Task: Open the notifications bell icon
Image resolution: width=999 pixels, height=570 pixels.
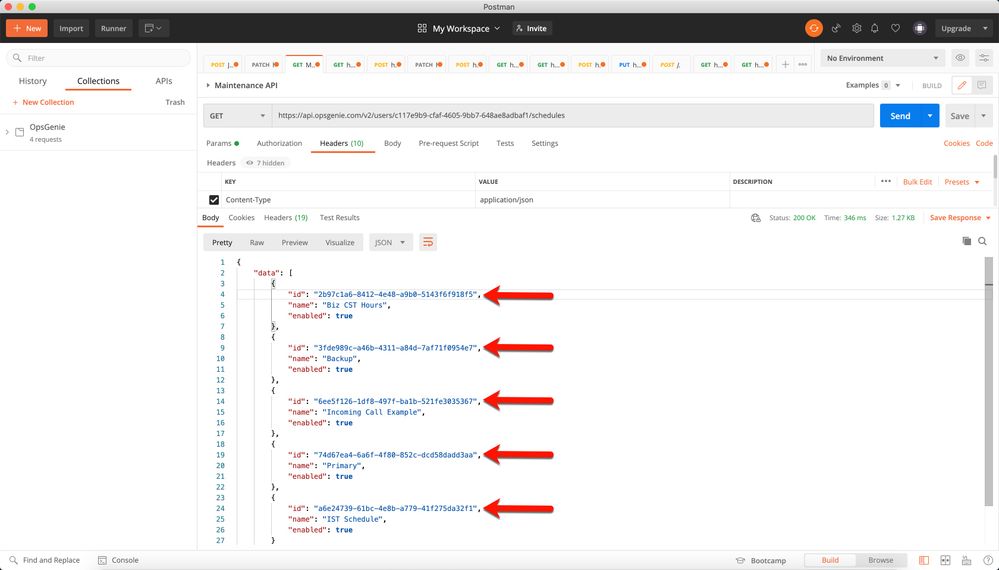Action: [x=875, y=28]
